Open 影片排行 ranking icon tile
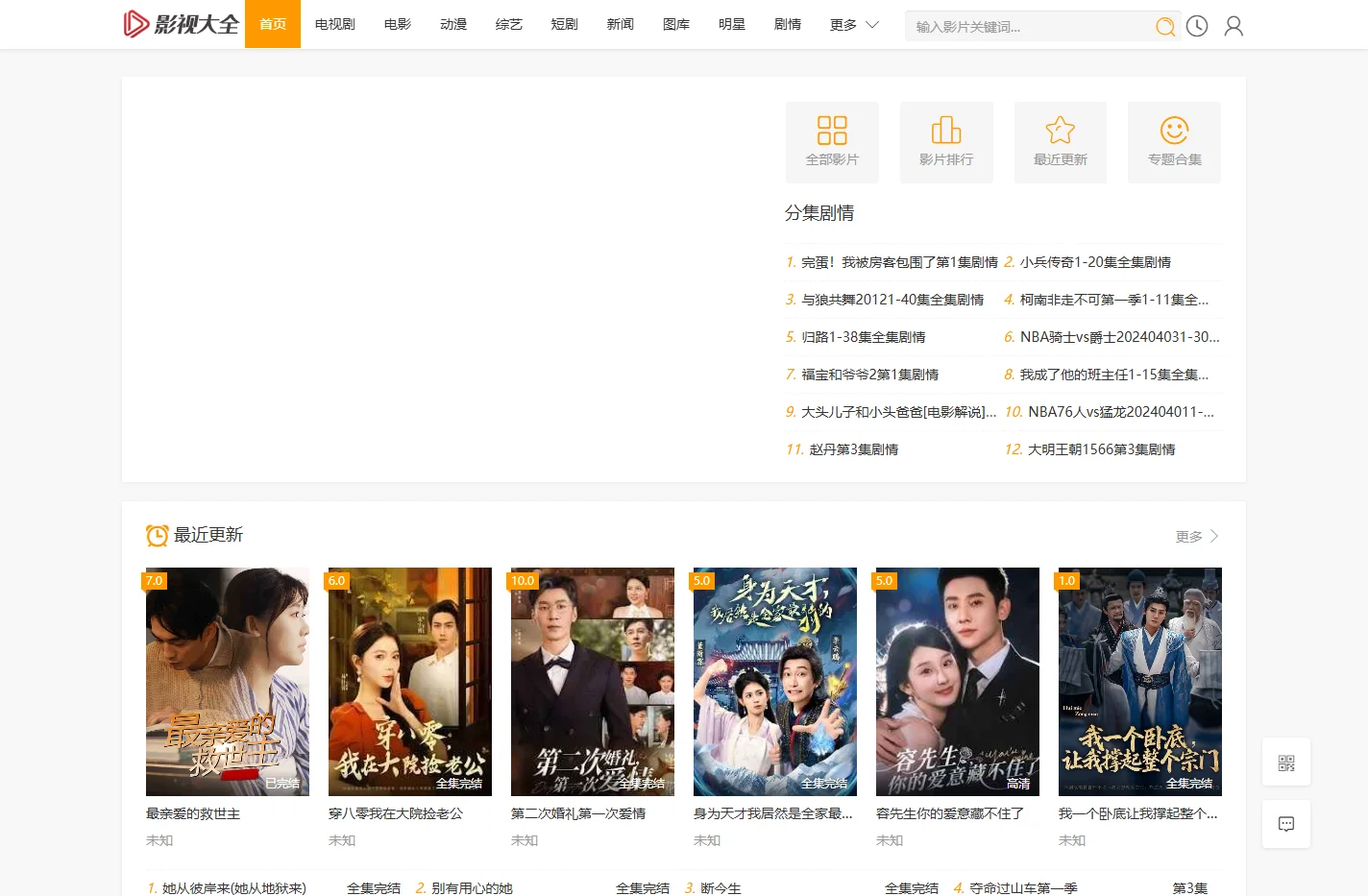 [946, 142]
